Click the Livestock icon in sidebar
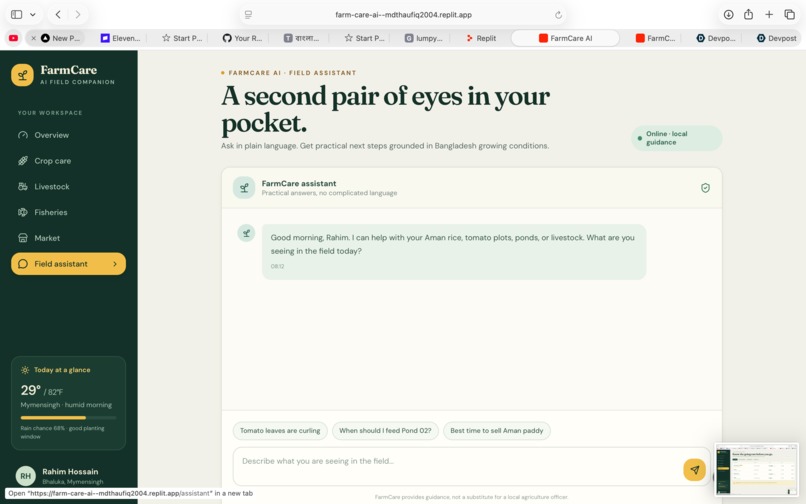The image size is (806, 504). pyautogui.click(x=23, y=187)
